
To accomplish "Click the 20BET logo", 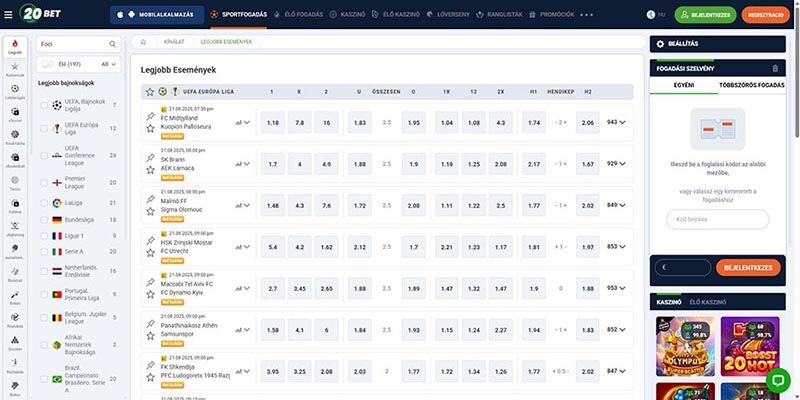I will [x=40, y=13].
